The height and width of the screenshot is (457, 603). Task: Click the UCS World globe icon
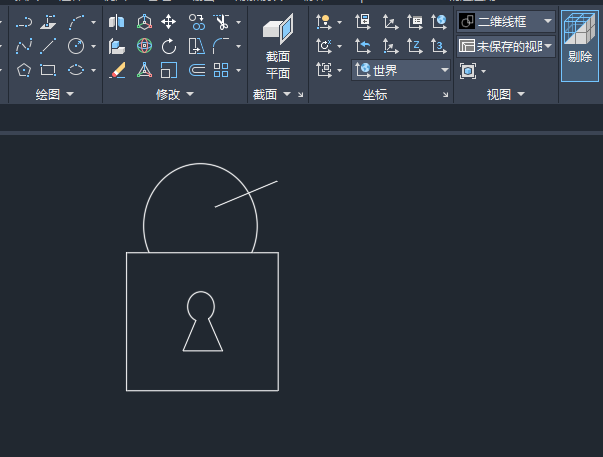[x=439, y=22]
